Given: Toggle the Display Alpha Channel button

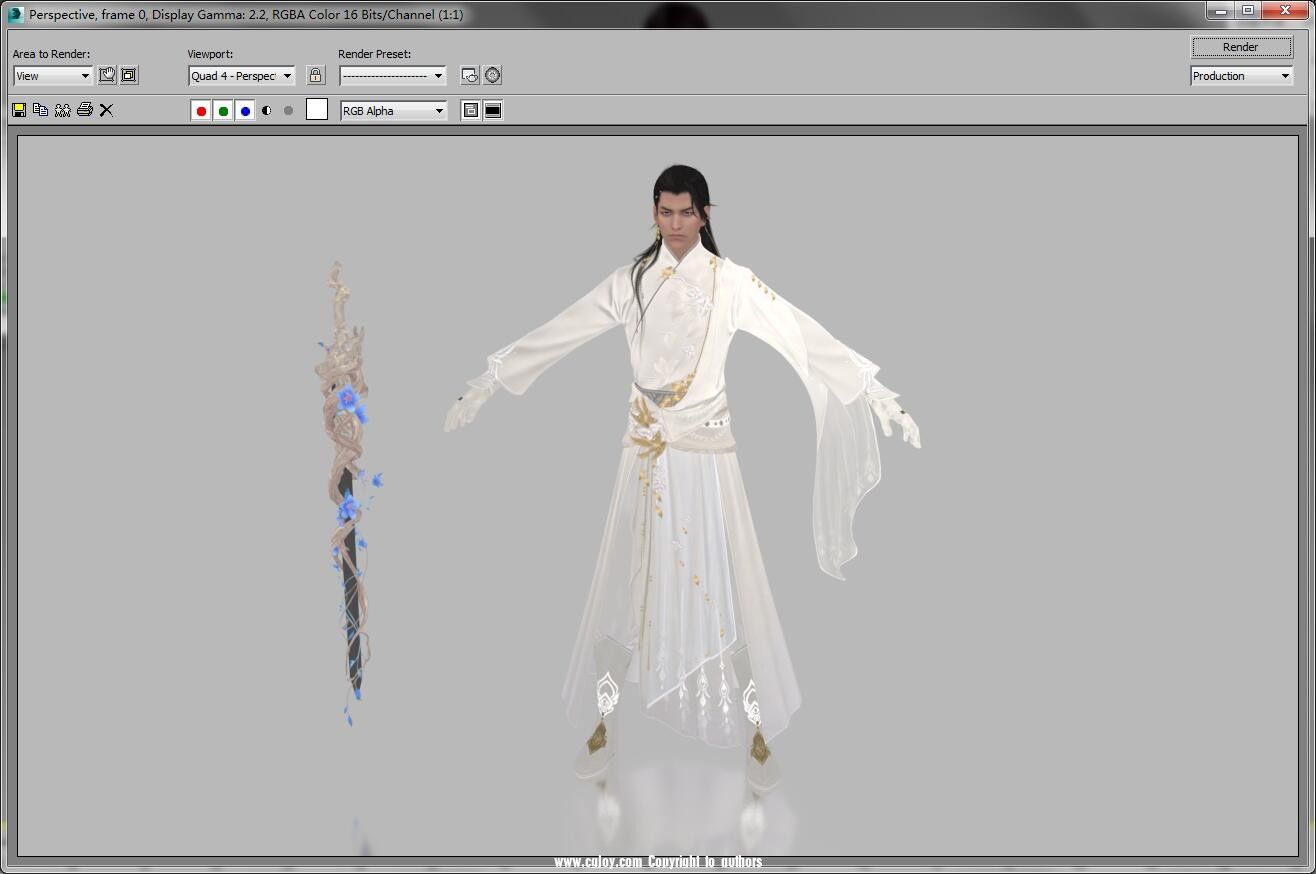Looking at the screenshot, I should click(266, 111).
